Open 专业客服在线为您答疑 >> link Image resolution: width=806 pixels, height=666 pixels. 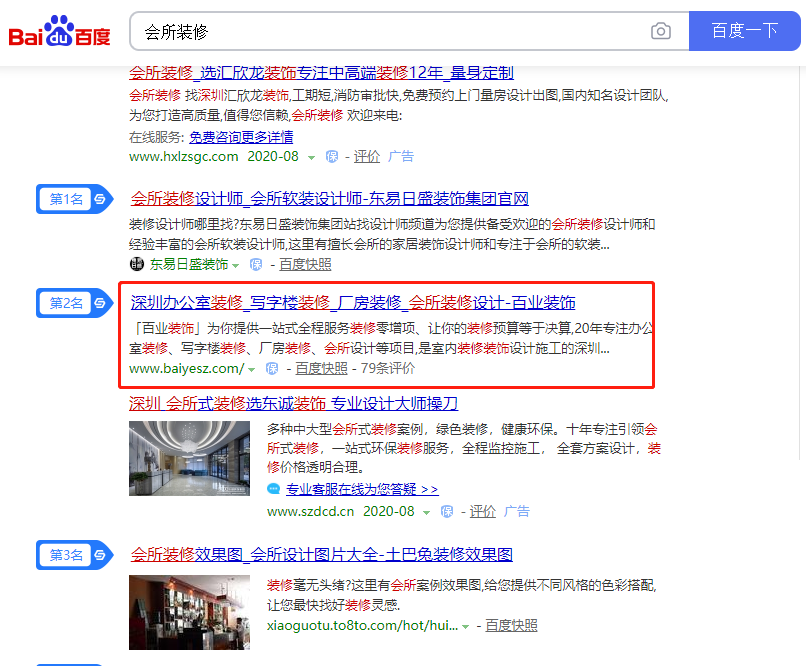pos(362,489)
